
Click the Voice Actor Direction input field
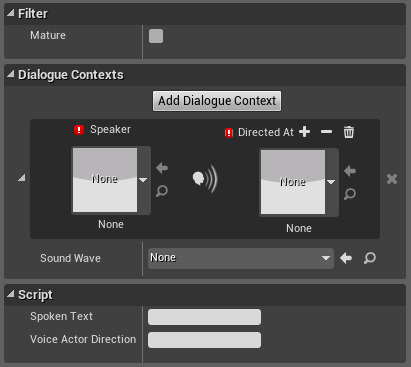204,340
